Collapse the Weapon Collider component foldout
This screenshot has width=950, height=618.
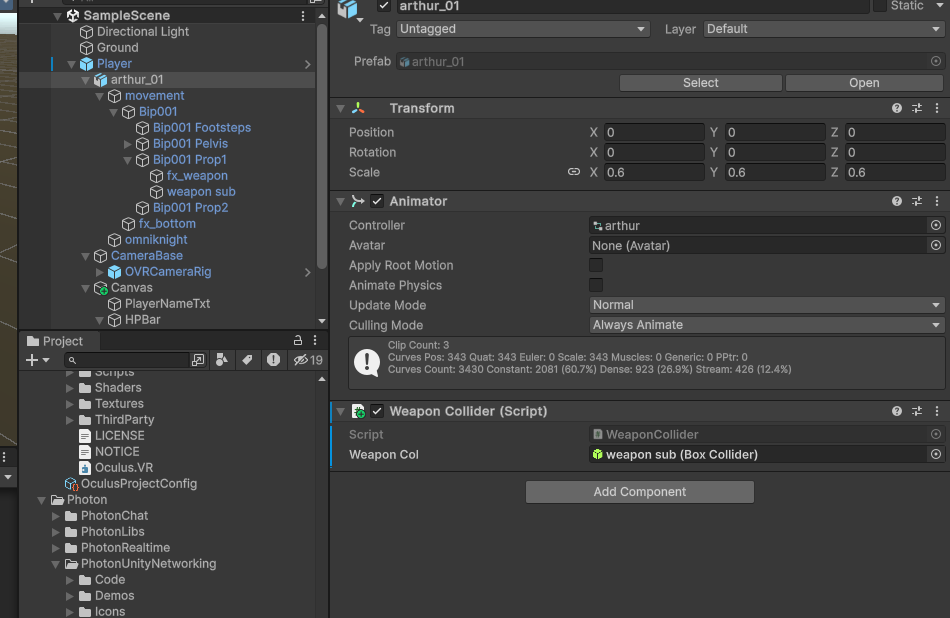coord(340,411)
